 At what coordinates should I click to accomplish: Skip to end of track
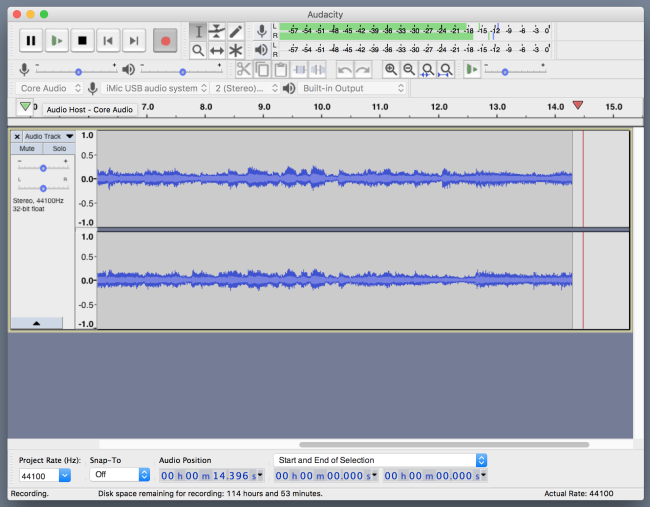click(x=134, y=41)
